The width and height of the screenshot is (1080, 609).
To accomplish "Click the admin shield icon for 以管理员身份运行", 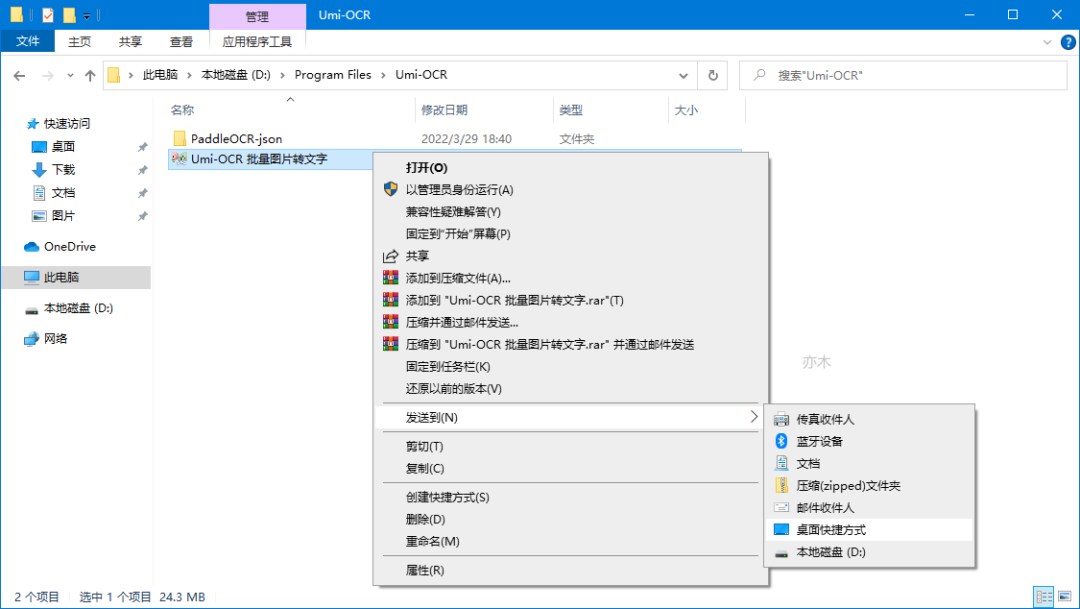I will 391,190.
